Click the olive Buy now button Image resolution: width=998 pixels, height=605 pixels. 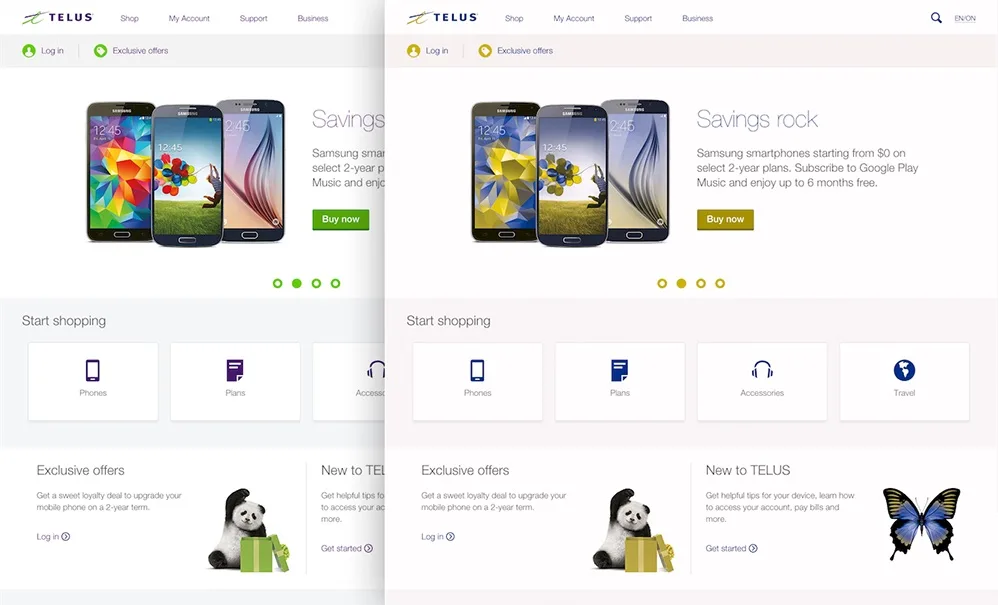(x=725, y=219)
